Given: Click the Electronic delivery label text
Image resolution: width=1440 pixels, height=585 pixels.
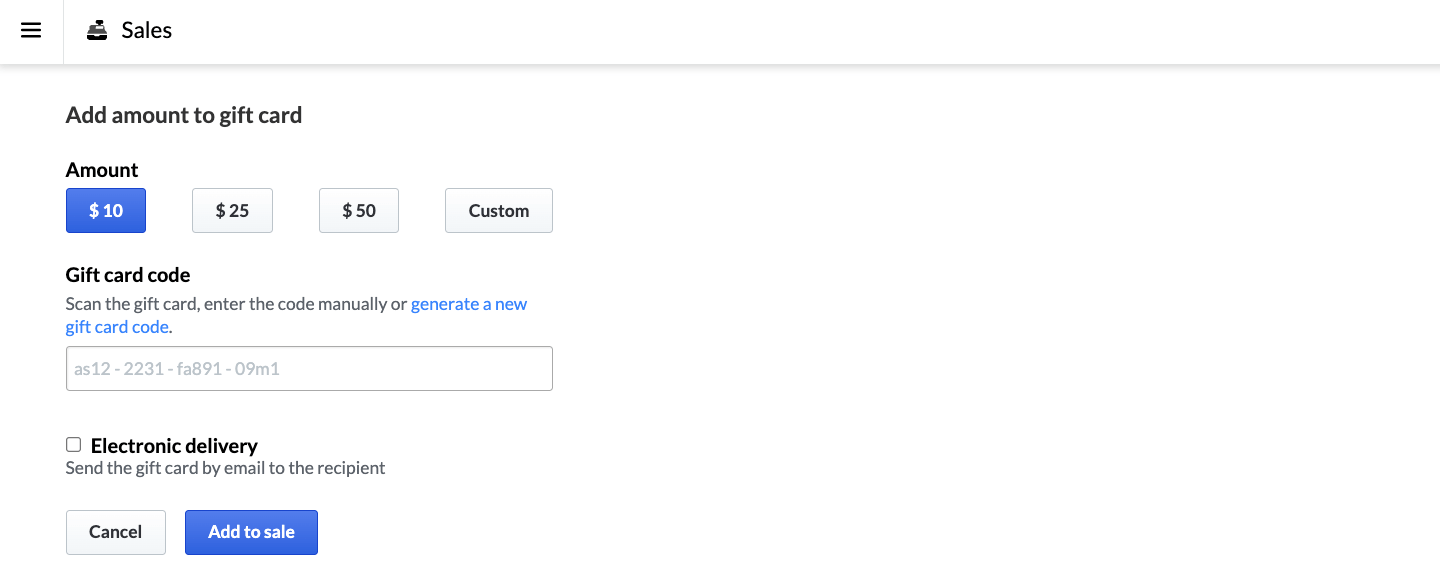Looking at the screenshot, I should point(174,446).
